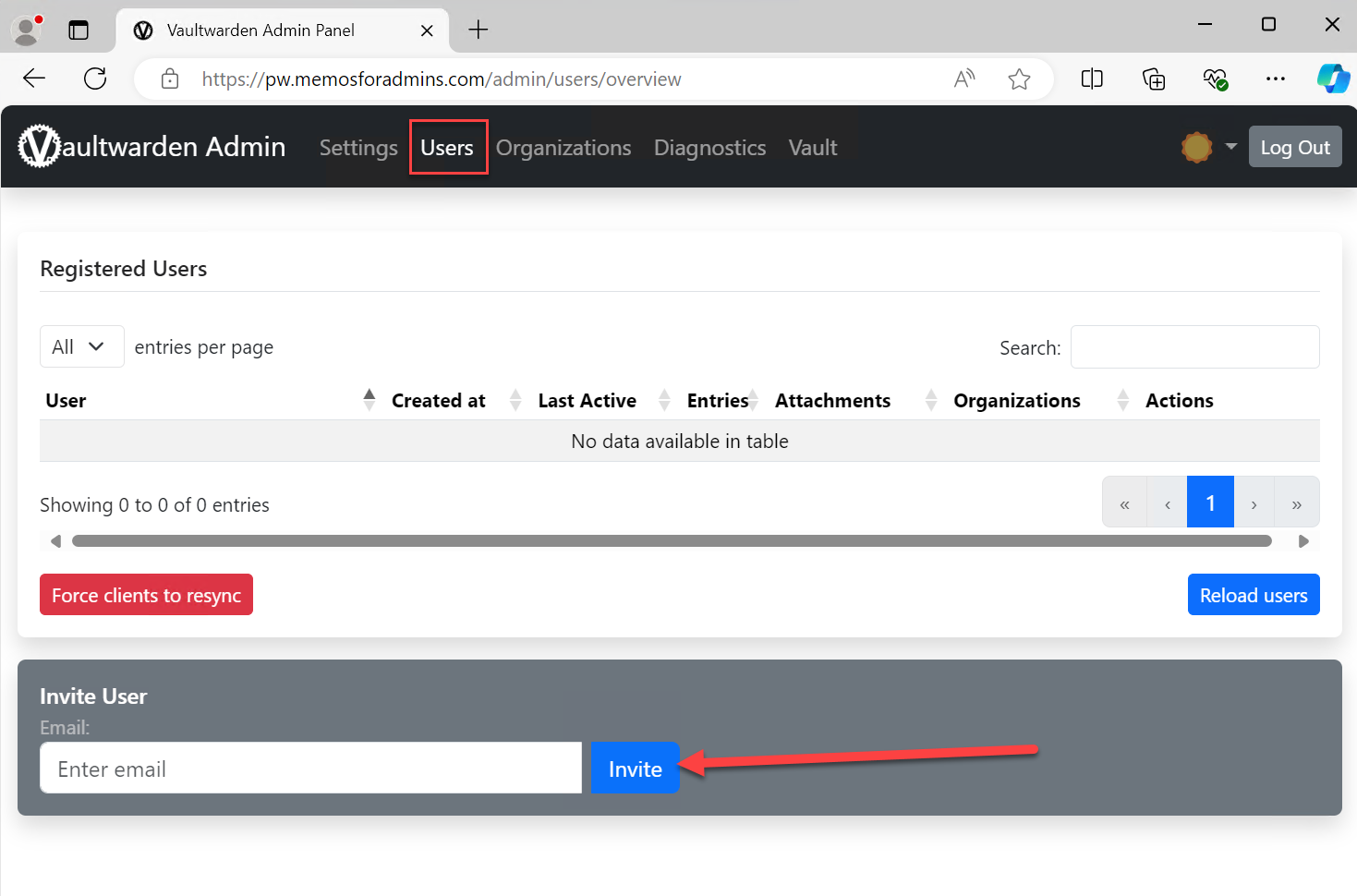Minimize the browser window
The image size is (1357, 896).
pos(1205,25)
